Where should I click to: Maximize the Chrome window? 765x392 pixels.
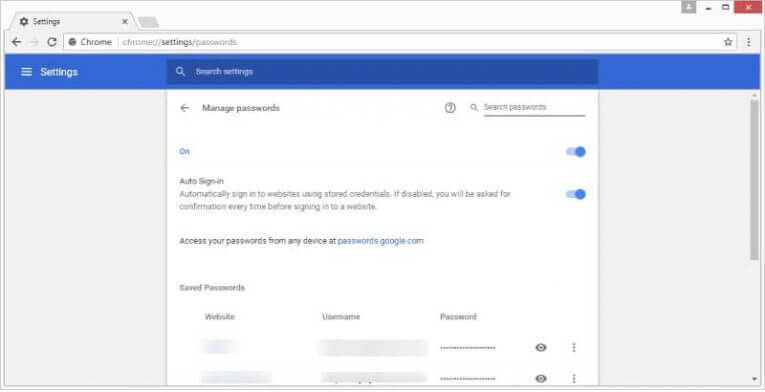[x=725, y=7]
